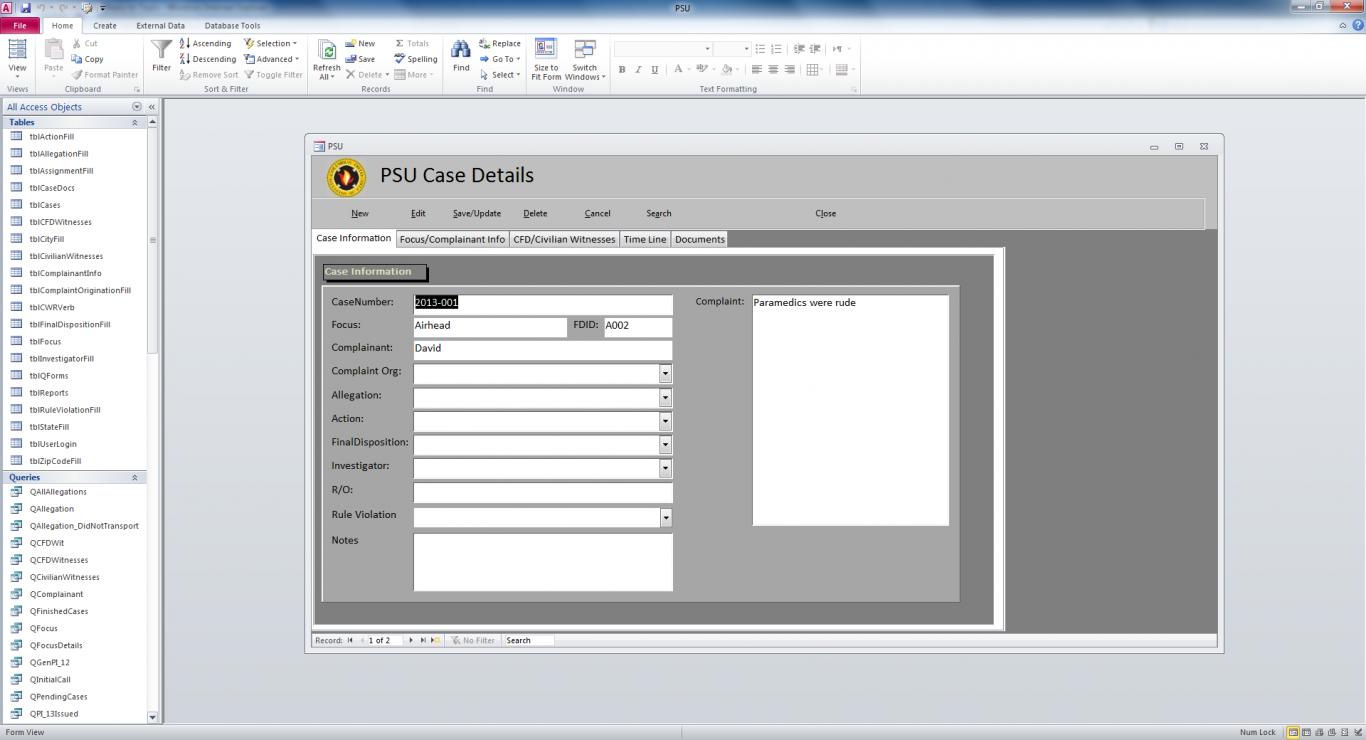Switch to the External Data ribbon tab
This screenshot has height=740, width=1366.
pyautogui.click(x=160, y=26)
